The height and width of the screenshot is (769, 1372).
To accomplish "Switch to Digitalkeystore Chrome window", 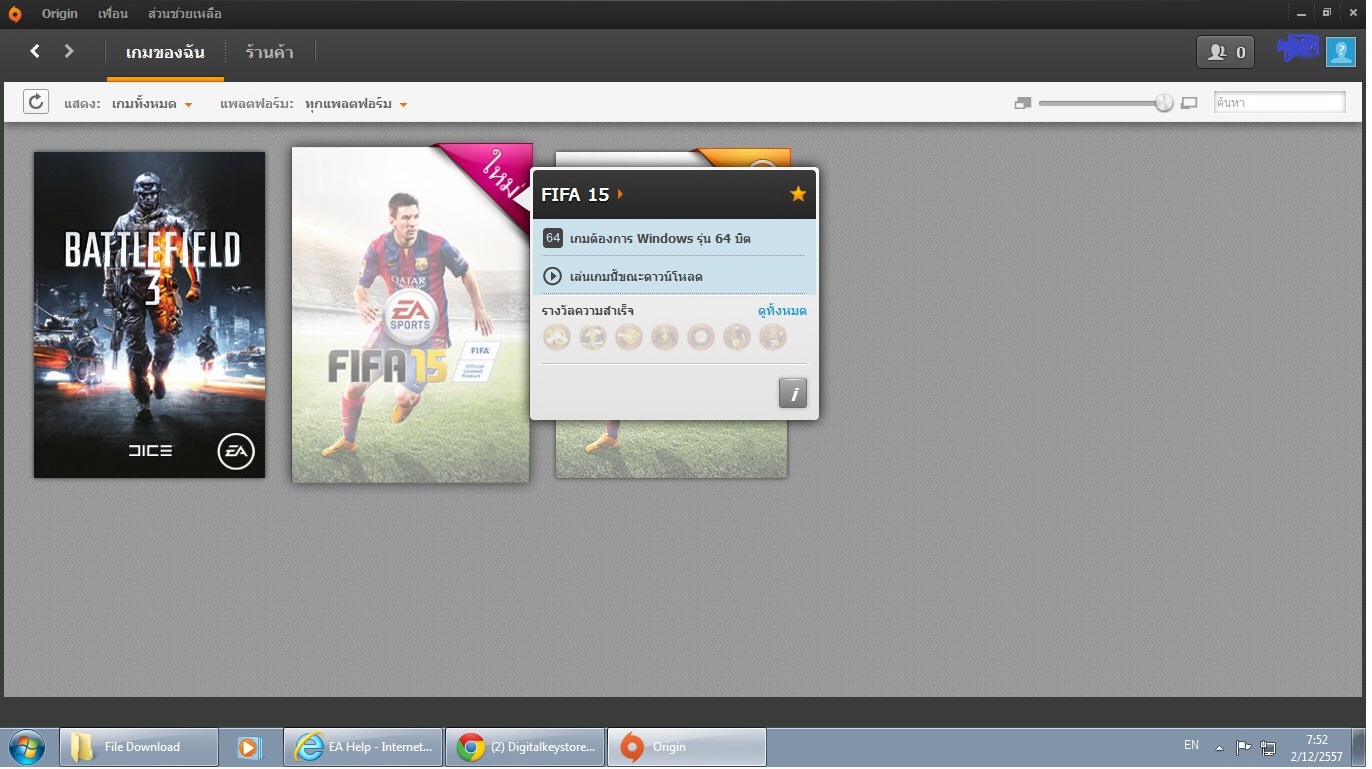I will [x=524, y=747].
